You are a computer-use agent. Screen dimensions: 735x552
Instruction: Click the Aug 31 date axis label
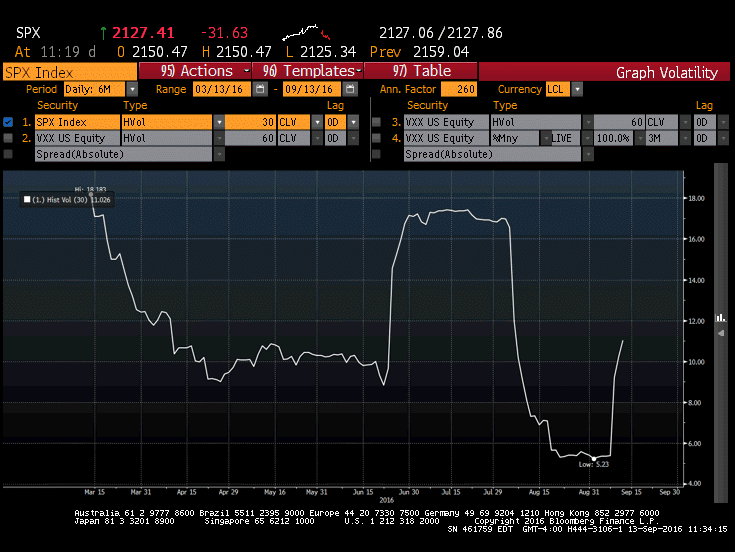pos(589,492)
